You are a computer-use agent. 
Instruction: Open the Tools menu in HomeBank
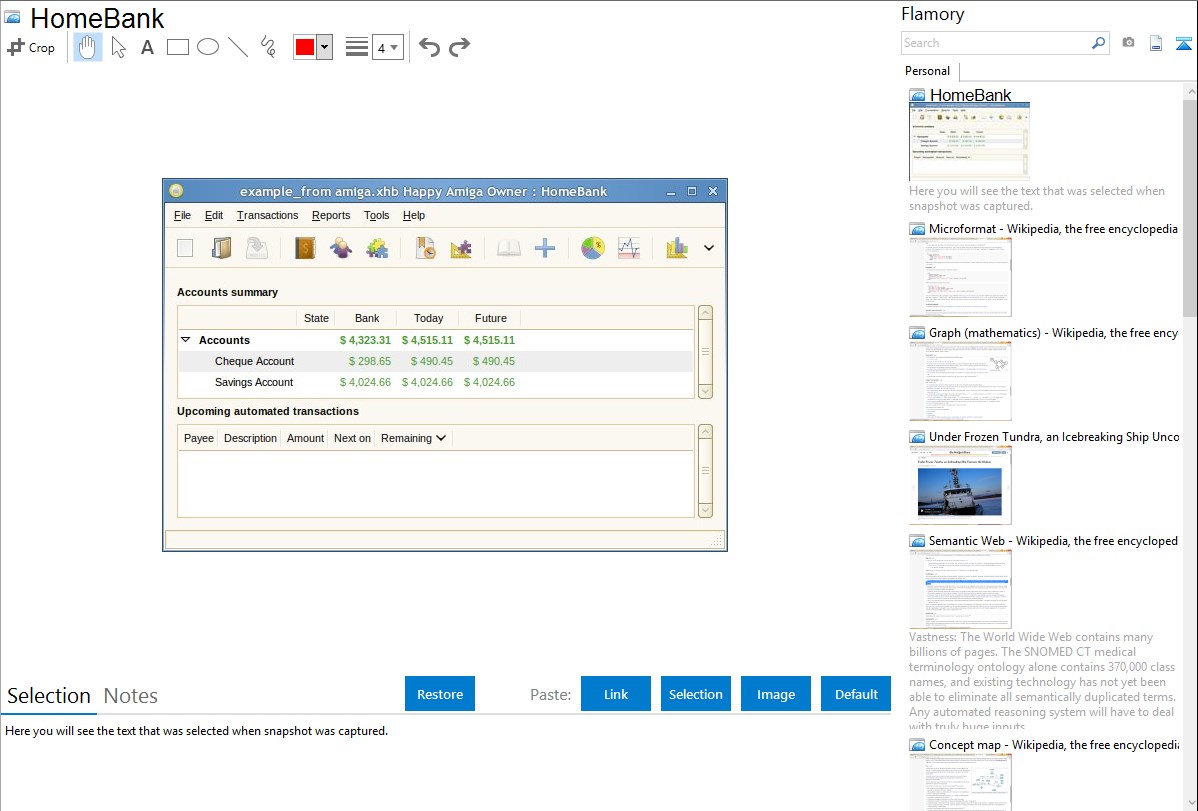377,216
